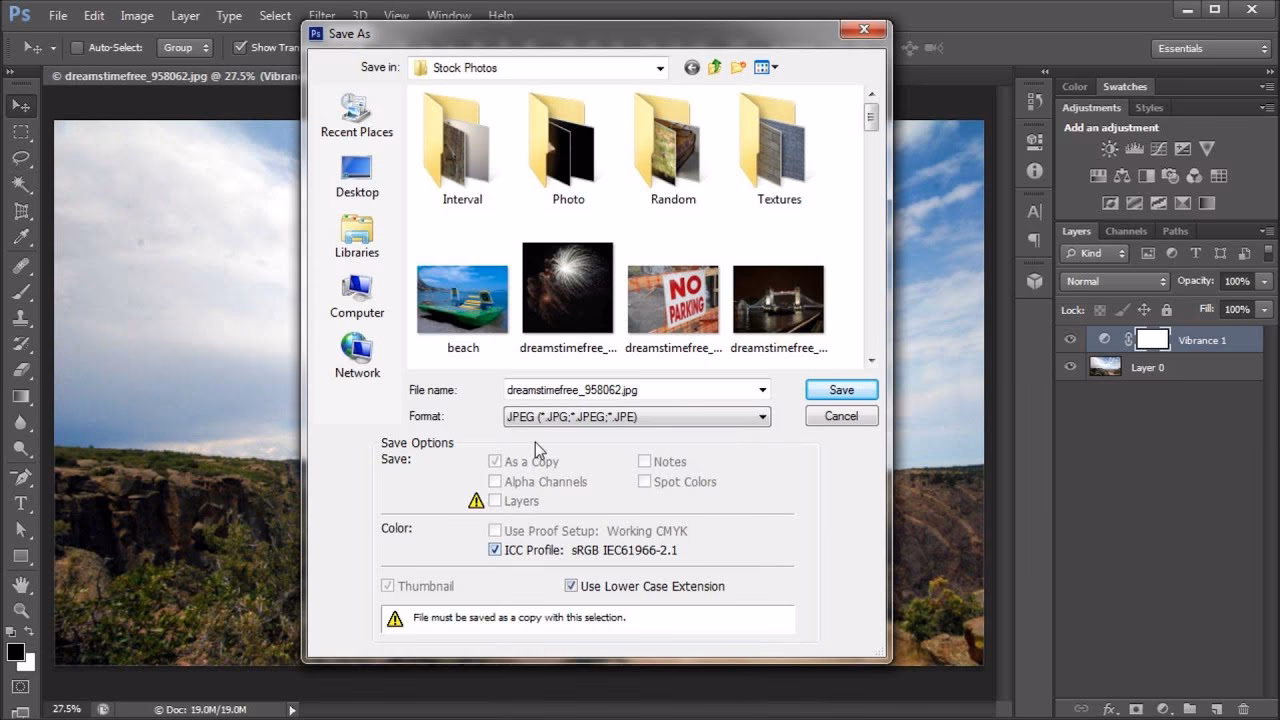1280x720 pixels.
Task: Select the Zoom tool in the toolbar
Action: 20,609
